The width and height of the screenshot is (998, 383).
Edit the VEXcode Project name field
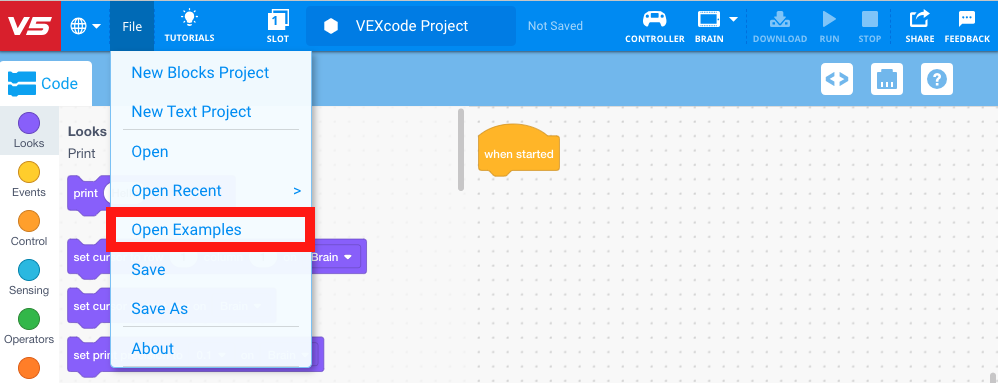tap(411, 26)
